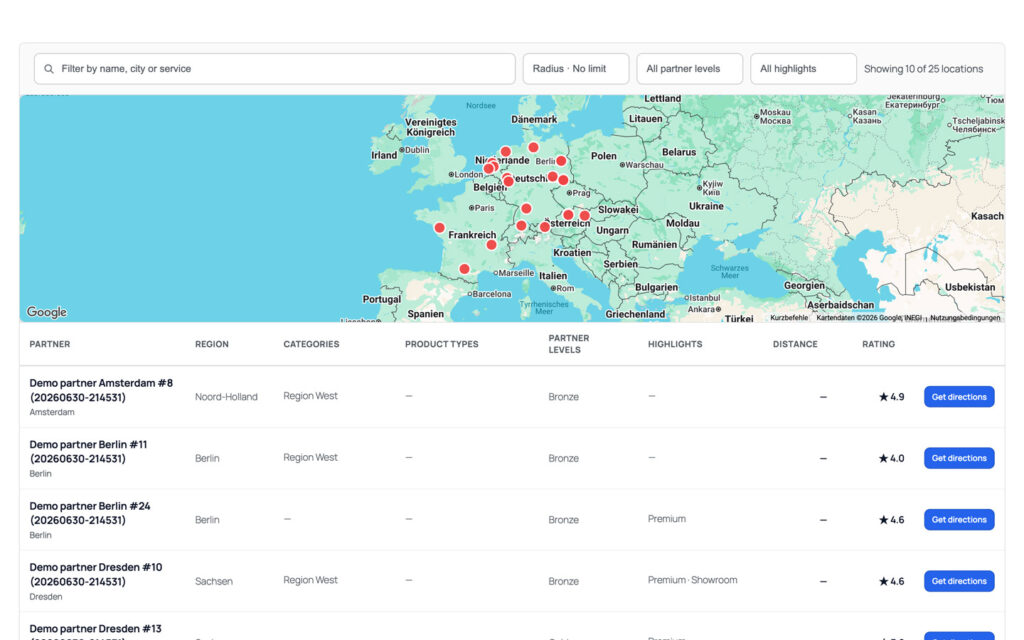This screenshot has width=1024, height=640.
Task: Click the Google logo on the map
Action: point(46,312)
